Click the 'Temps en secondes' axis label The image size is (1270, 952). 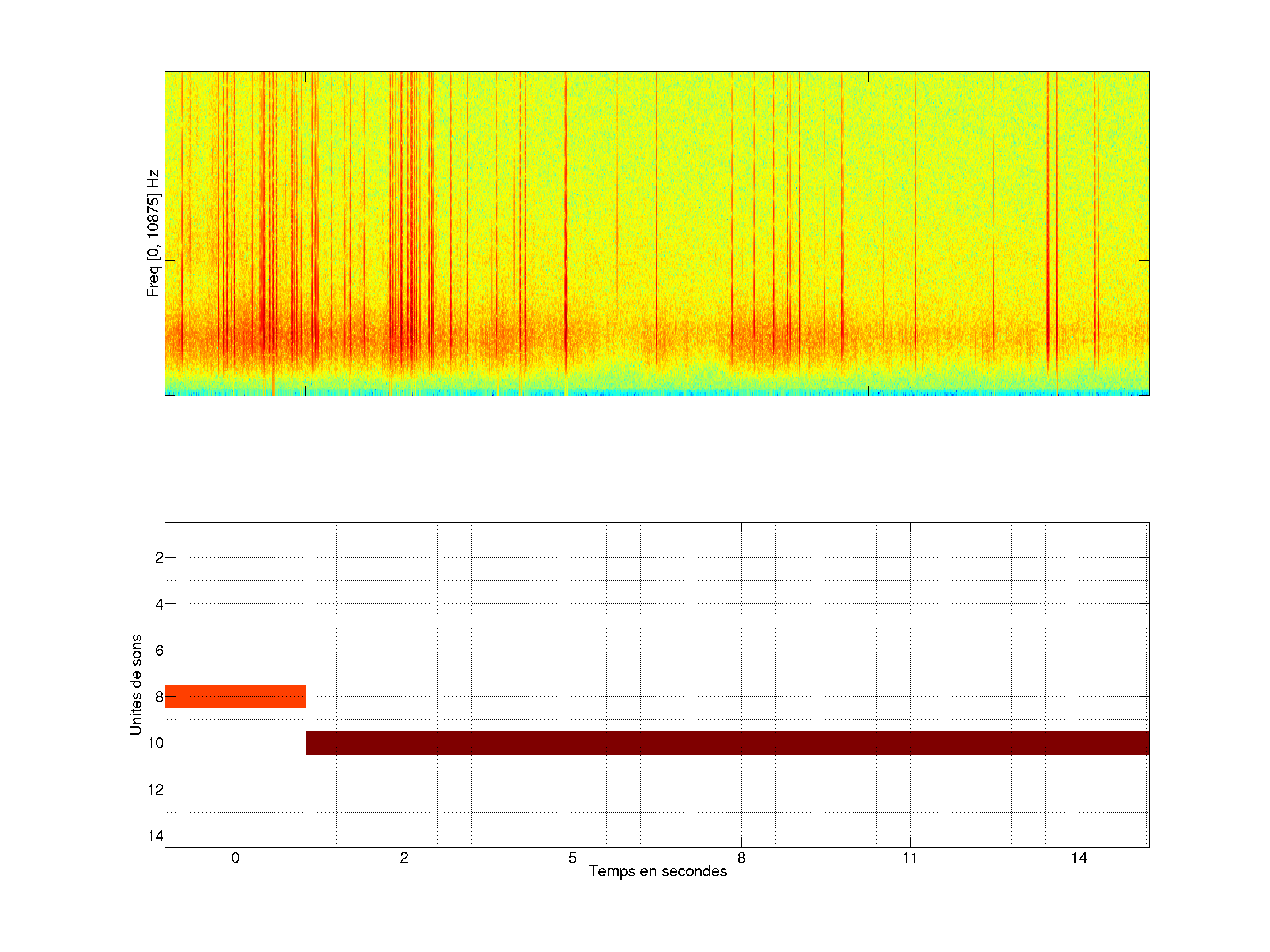point(657,871)
